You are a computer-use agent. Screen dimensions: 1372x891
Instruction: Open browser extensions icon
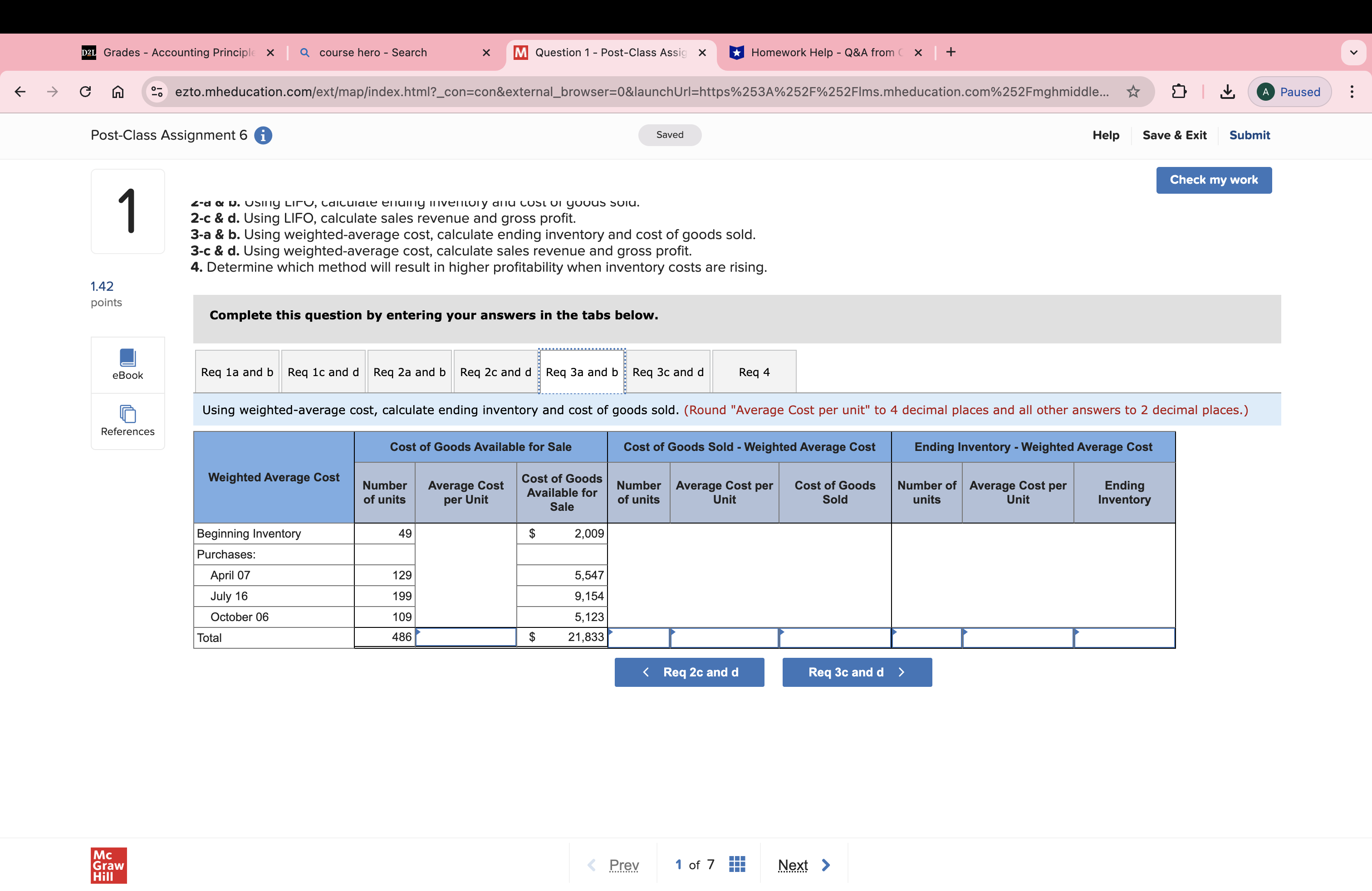[x=1180, y=91]
